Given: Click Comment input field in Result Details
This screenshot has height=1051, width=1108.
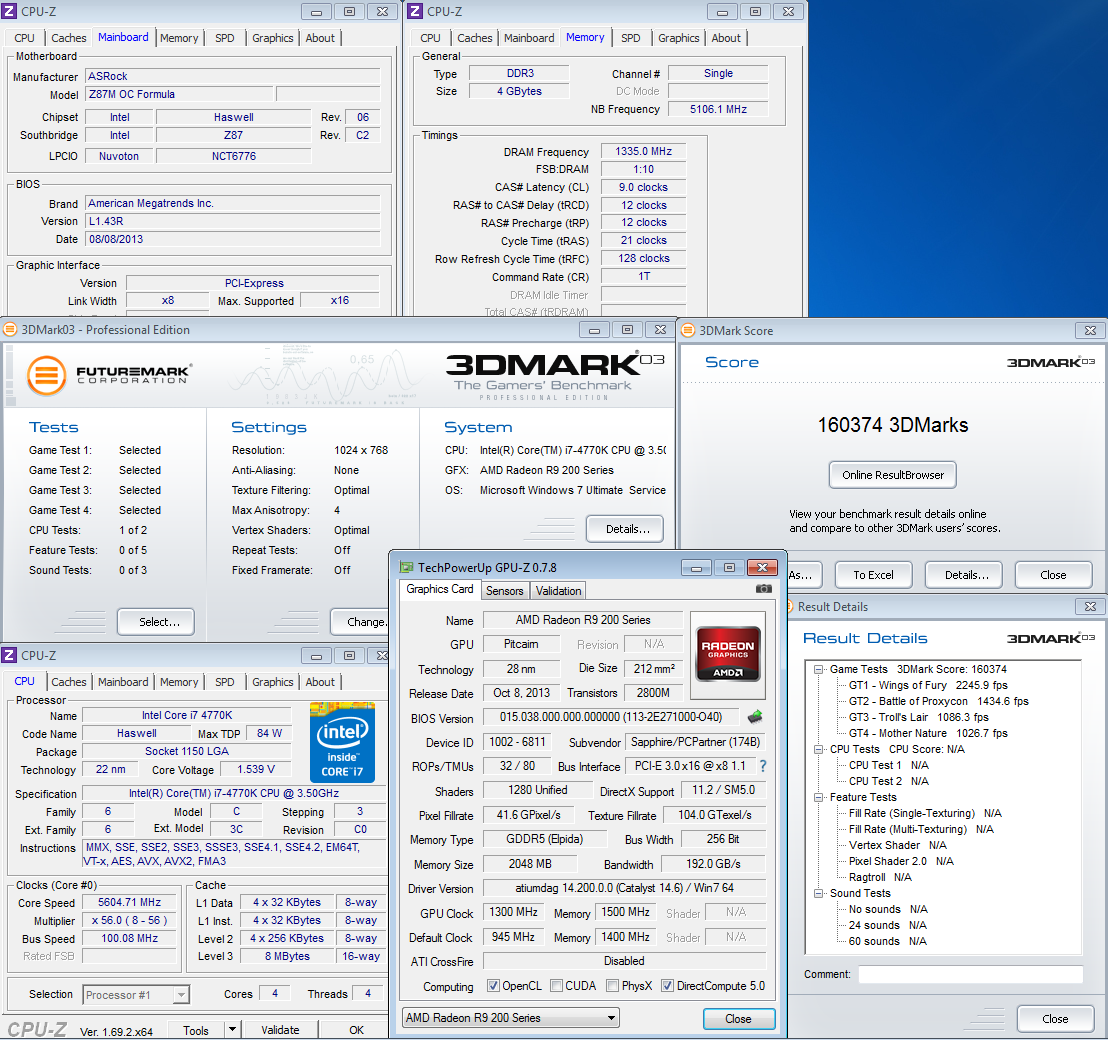Looking at the screenshot, I should (970, 975).
